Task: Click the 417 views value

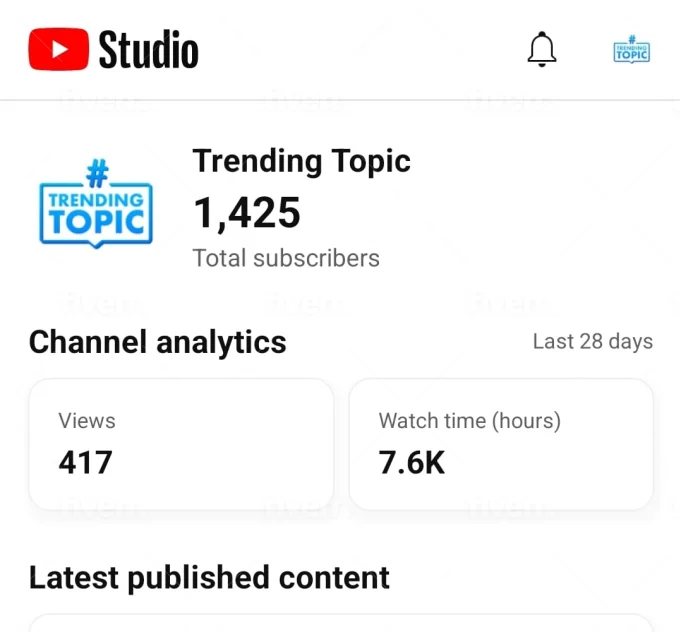Action: point(85,462)
